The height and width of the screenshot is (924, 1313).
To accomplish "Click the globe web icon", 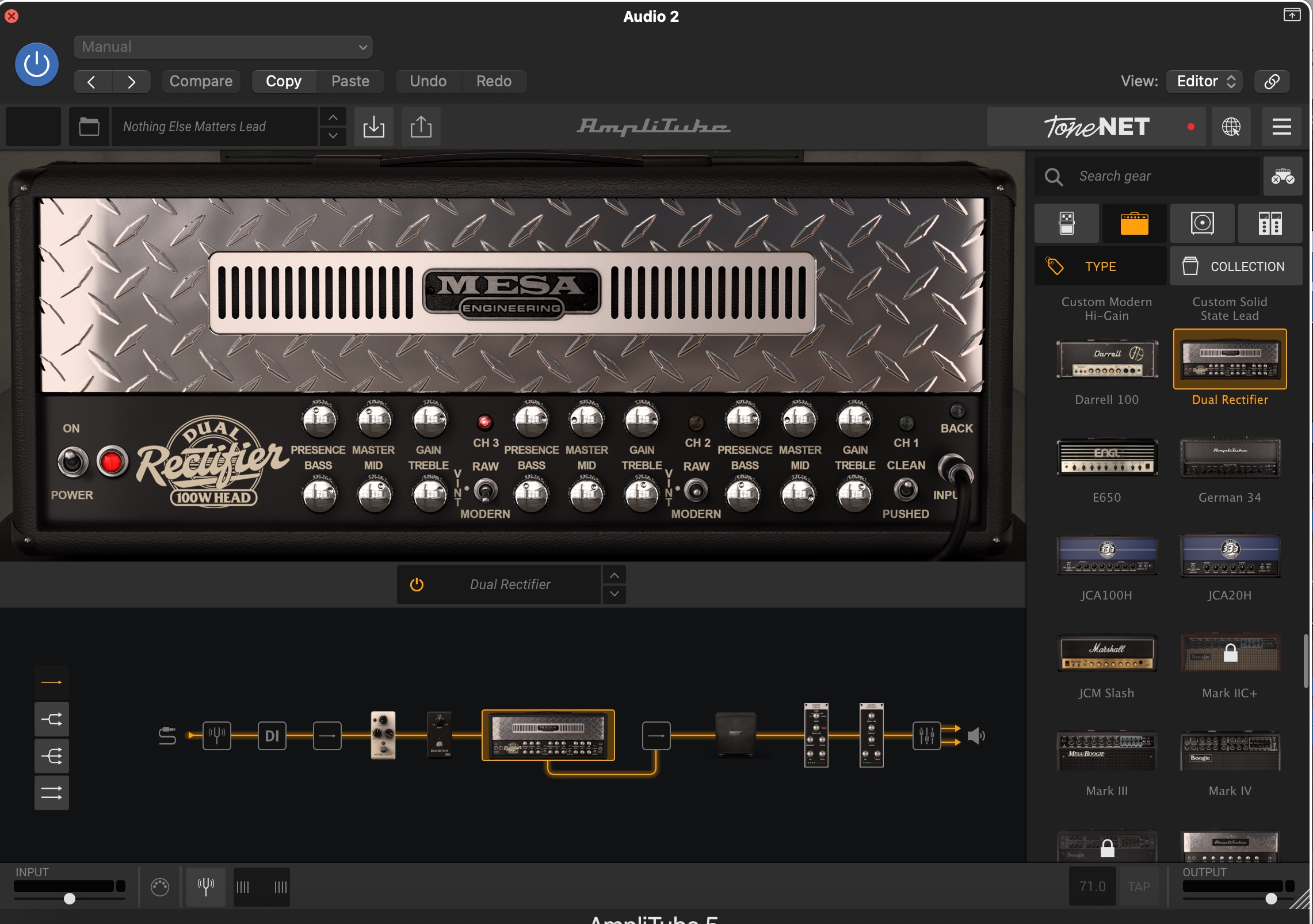I will pyautogui.click(x=1231, y=127).
